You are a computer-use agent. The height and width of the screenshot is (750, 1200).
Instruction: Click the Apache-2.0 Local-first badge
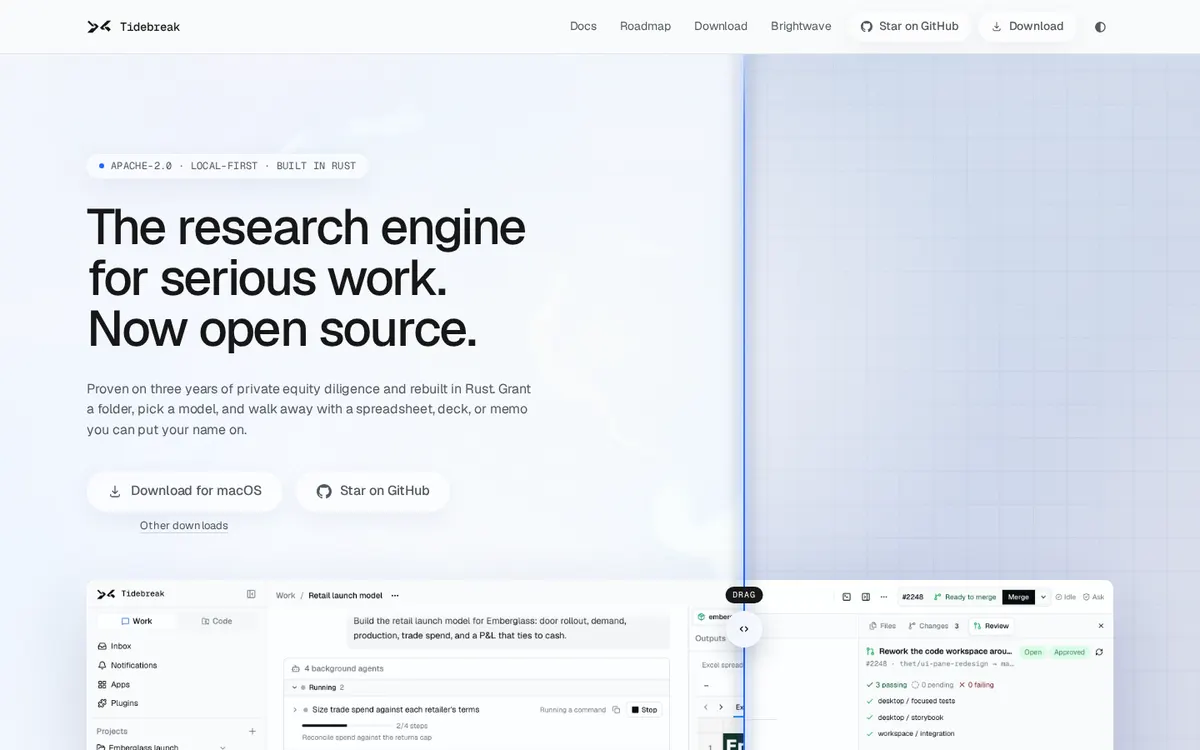pyautogui.click(x=227, y=166)
